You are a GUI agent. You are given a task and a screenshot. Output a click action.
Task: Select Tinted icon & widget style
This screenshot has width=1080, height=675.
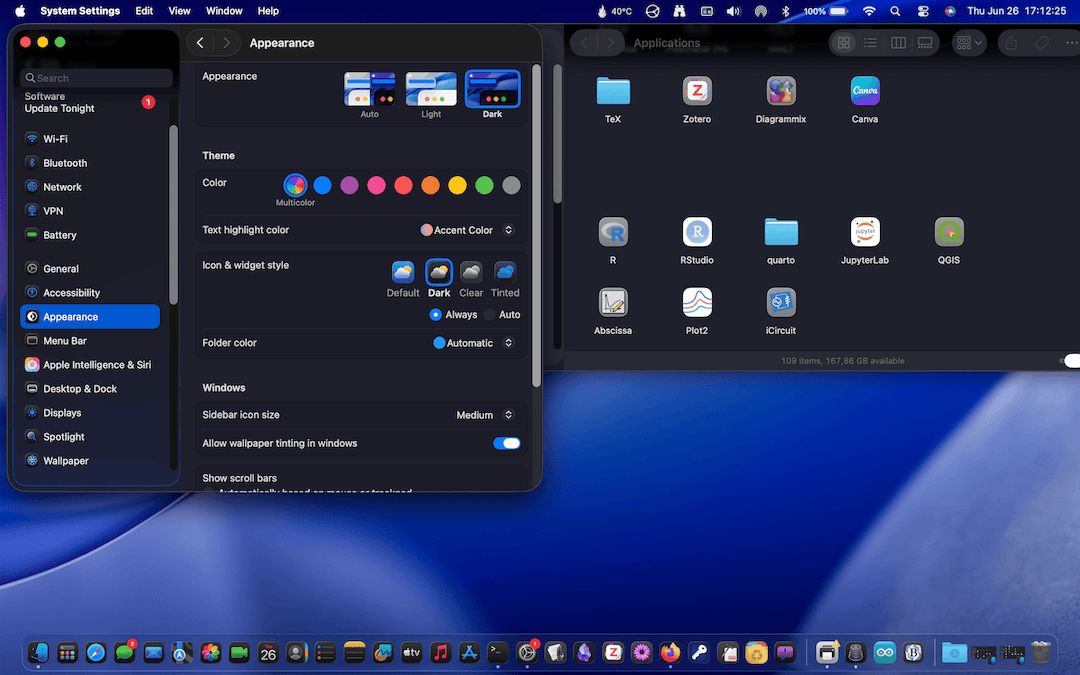click(x=505, y=272)
